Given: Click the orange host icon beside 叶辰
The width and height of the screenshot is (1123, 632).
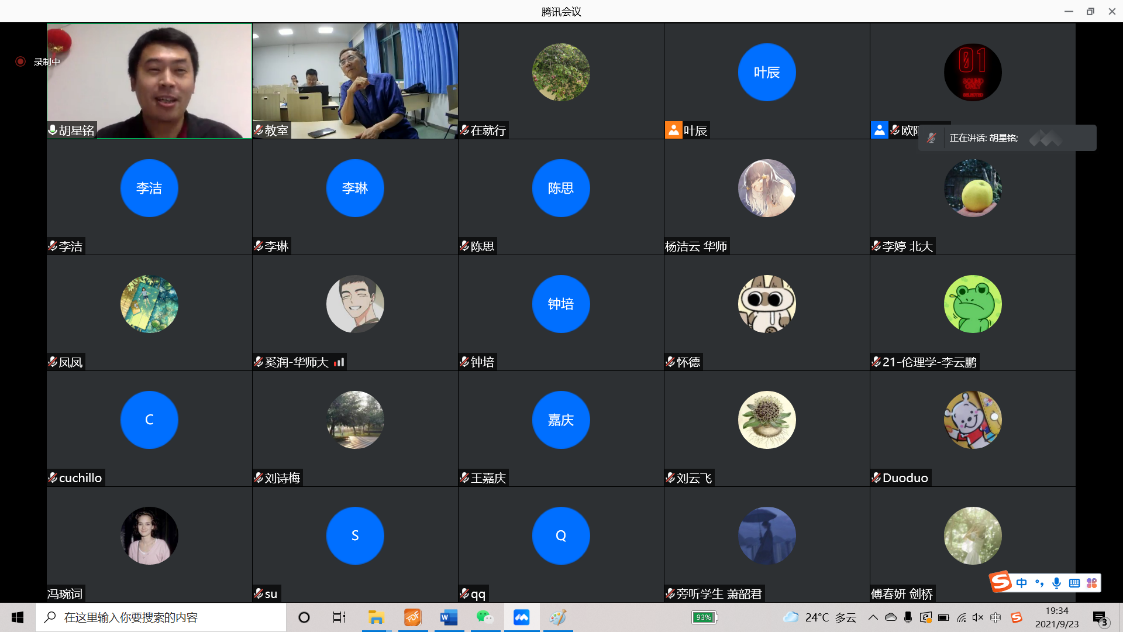Looking at the screenshot, I should point(673,130).
